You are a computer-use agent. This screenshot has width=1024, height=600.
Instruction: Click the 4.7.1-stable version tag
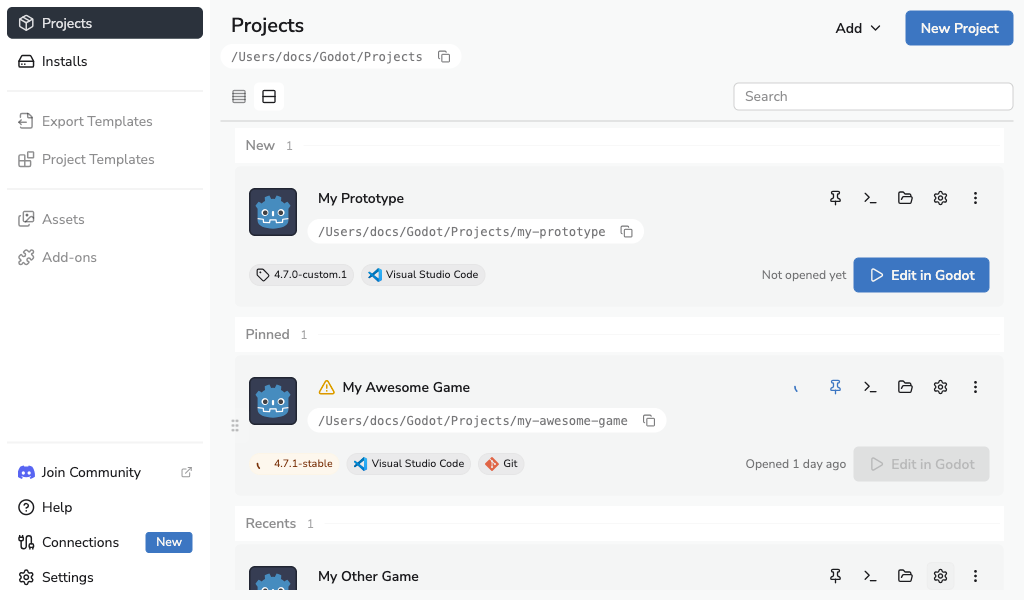pos(294,464)
